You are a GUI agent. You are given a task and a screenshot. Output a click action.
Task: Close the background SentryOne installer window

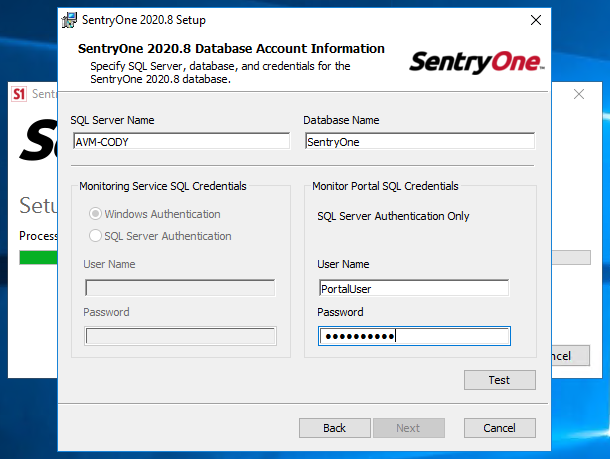(579, 94)
